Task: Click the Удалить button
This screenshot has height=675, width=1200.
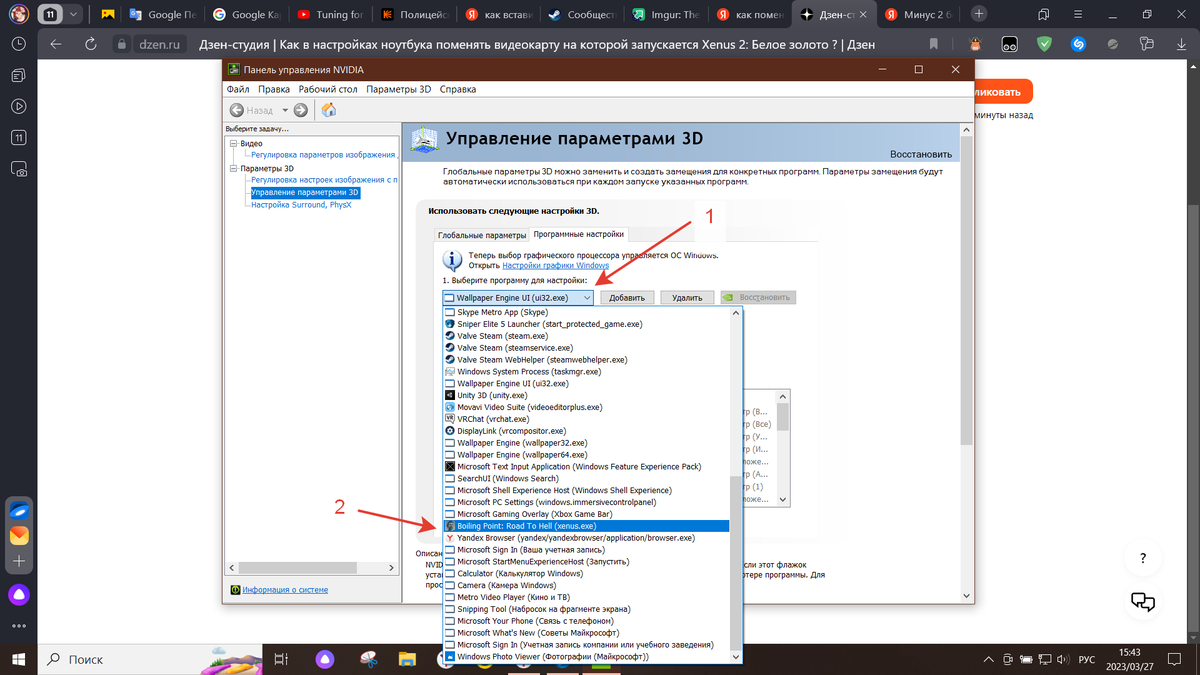Action: click(x=687, y=298)
